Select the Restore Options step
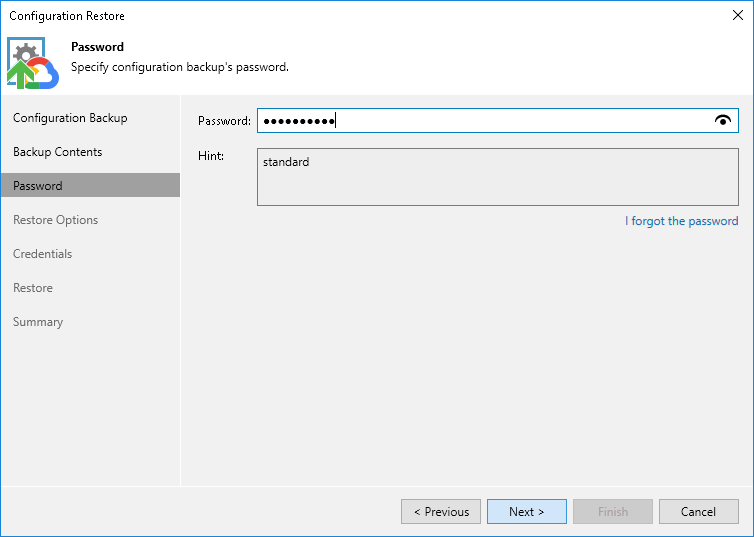 point(56,220)
